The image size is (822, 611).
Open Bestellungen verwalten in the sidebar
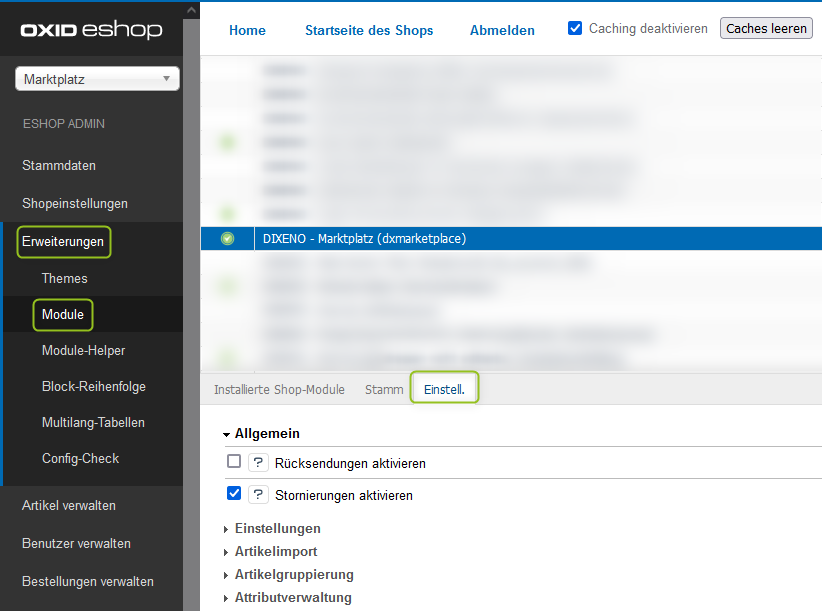[88, 582]
